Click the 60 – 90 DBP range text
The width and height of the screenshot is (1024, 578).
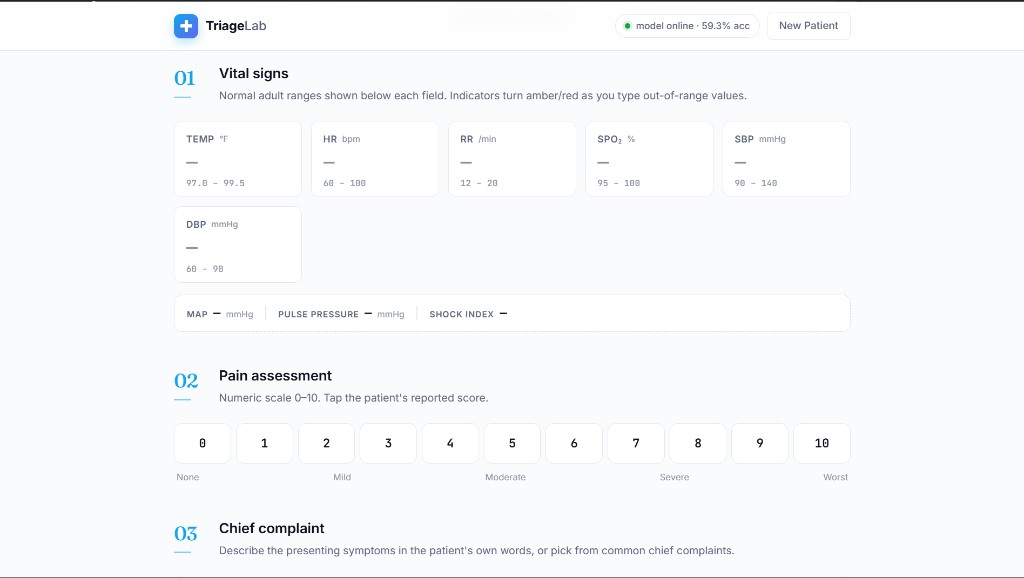pos(204,268)
